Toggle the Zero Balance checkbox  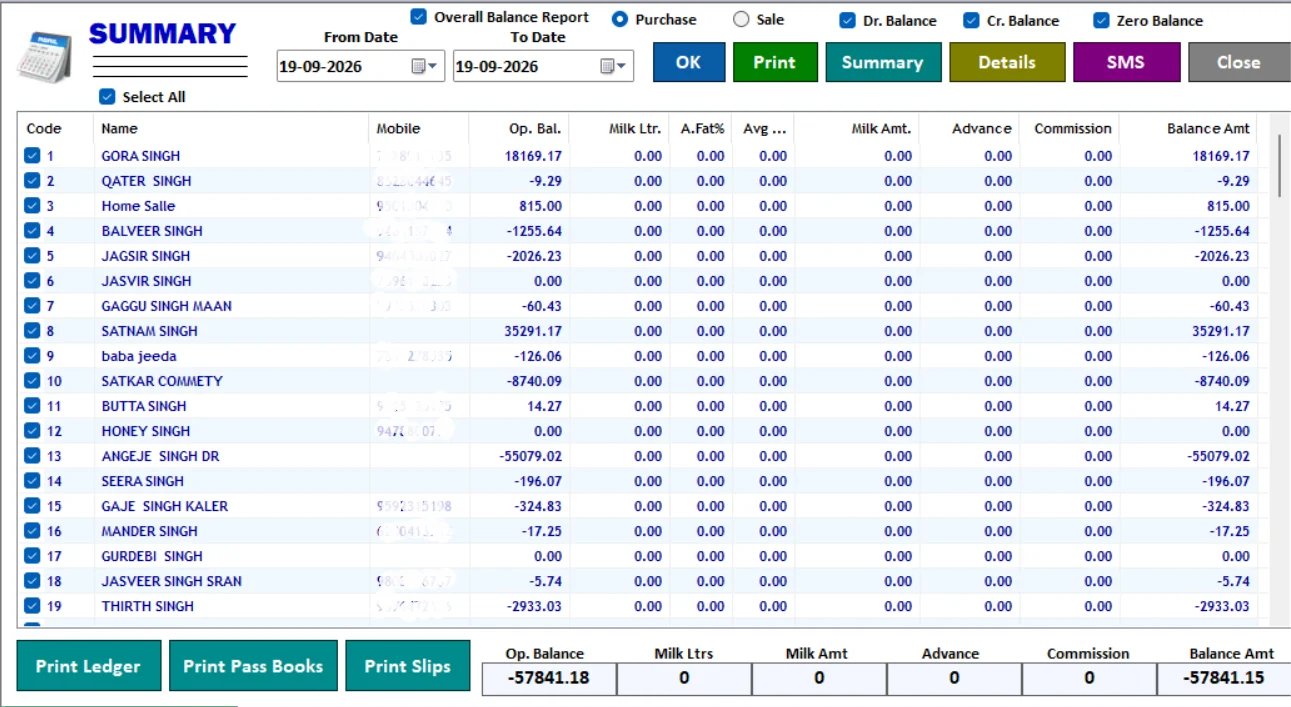point(1101,20)
